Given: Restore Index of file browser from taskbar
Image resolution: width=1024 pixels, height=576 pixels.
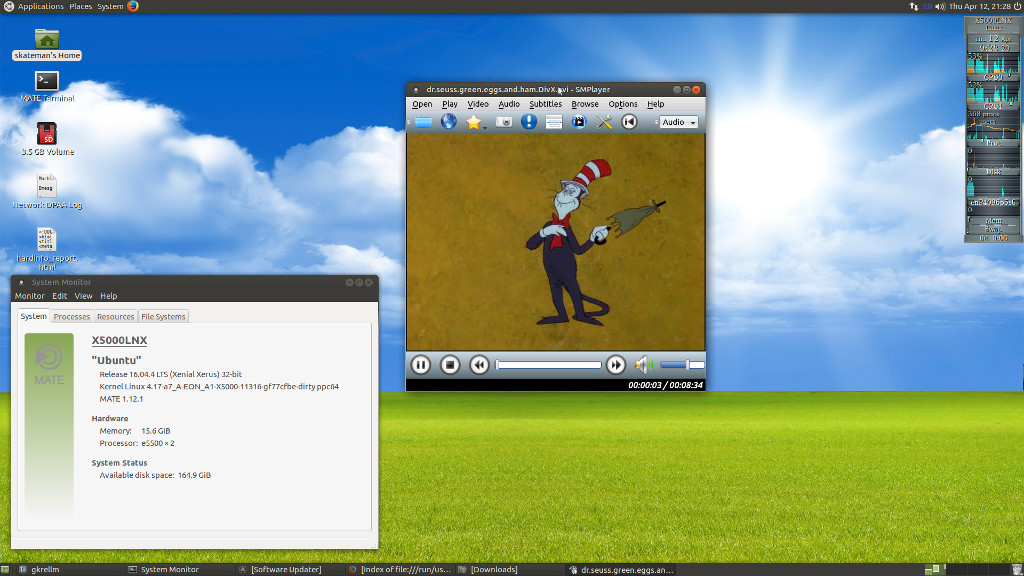Looking at the screenshot, I should click(x=398, y=569).
